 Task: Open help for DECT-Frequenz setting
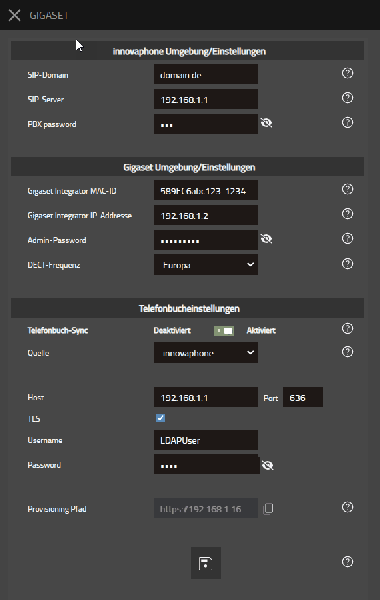click(347, 264)
